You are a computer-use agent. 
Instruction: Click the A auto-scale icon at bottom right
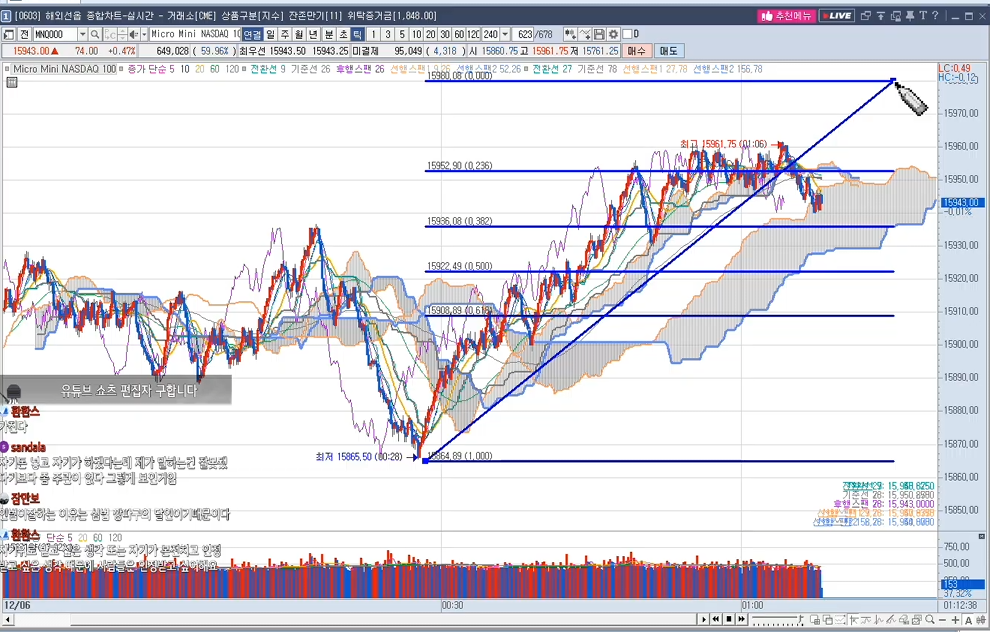pos(968,620)
